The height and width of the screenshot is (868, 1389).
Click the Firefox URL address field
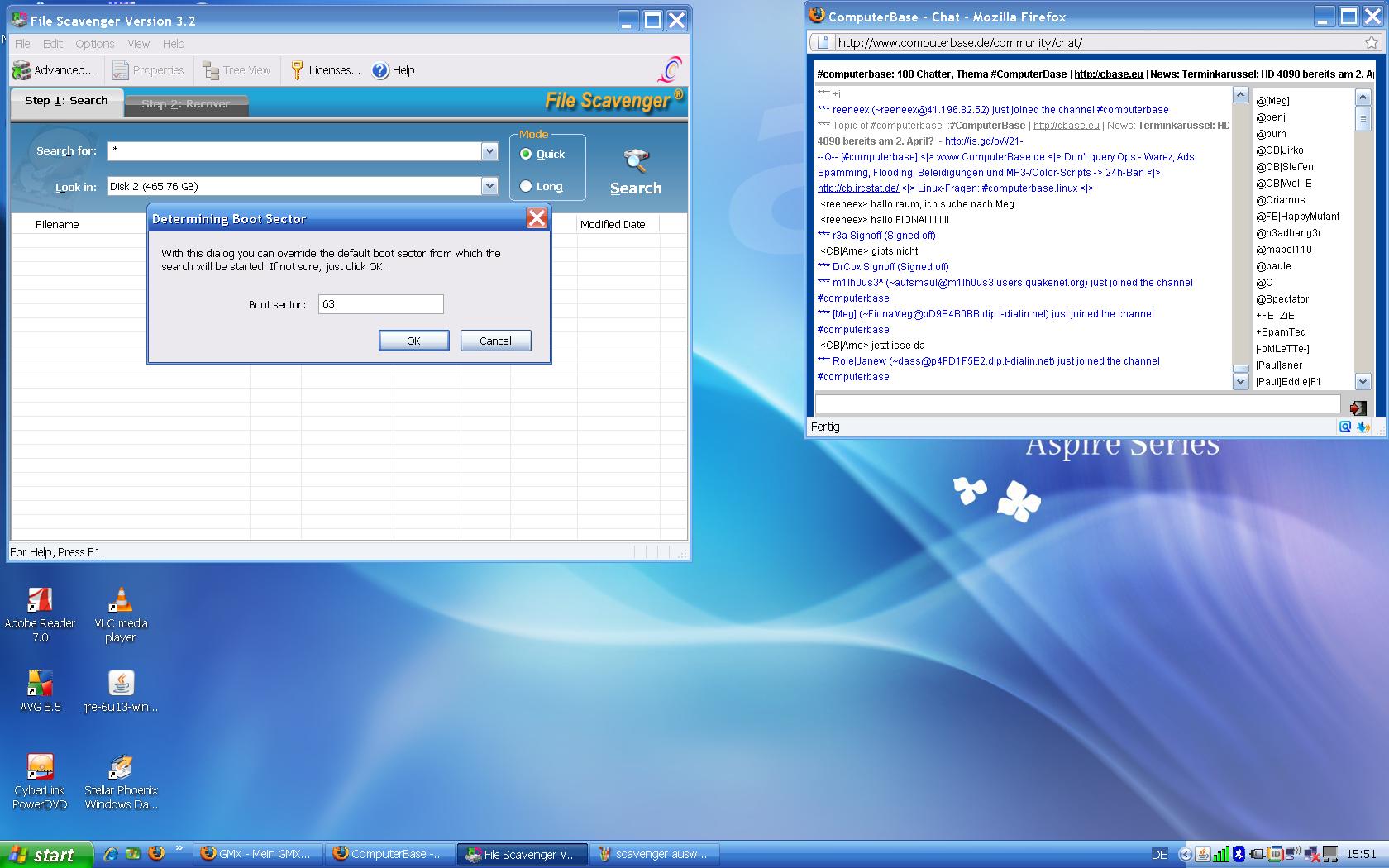pos(1096,43)
